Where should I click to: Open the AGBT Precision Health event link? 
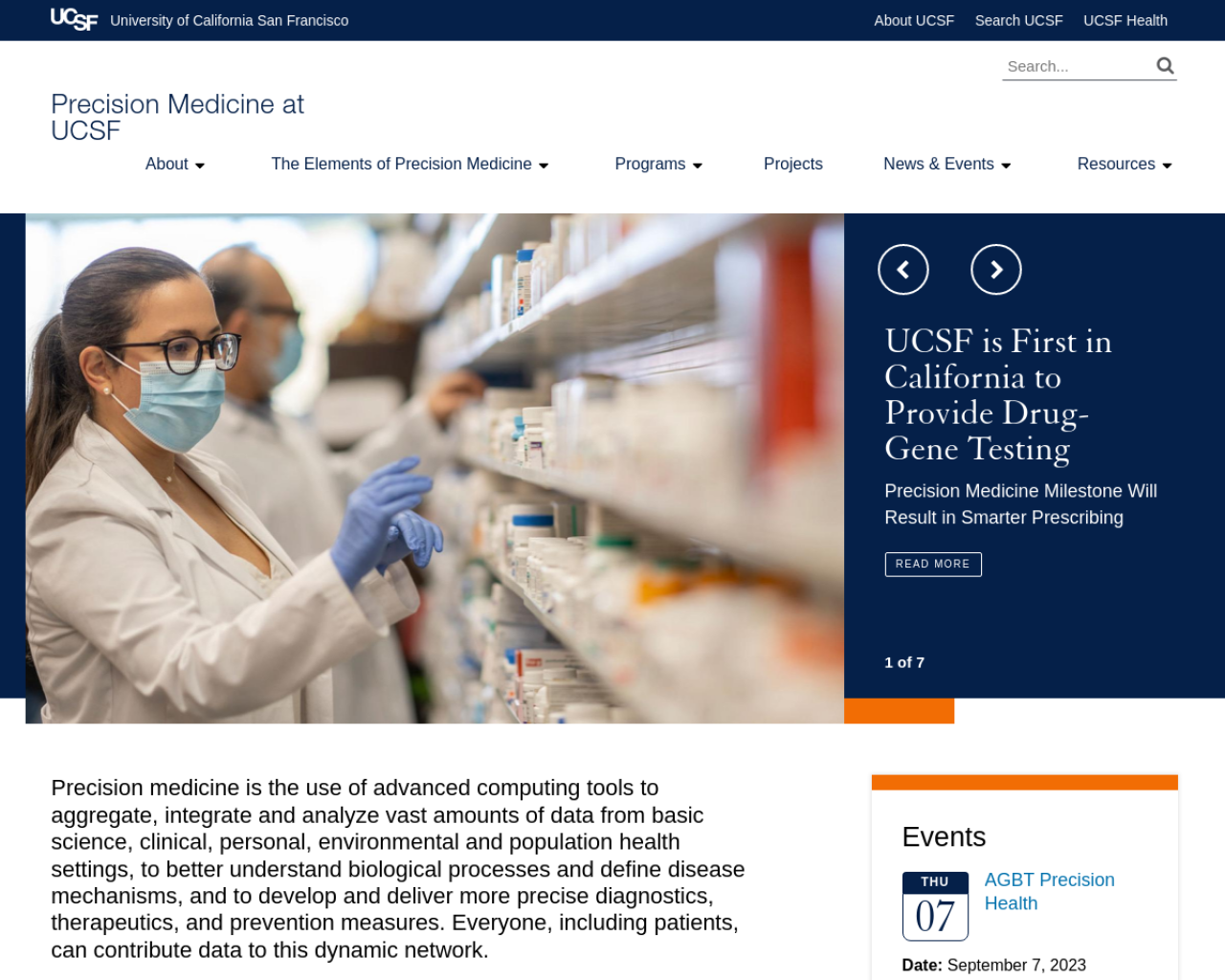(1049, 891)
